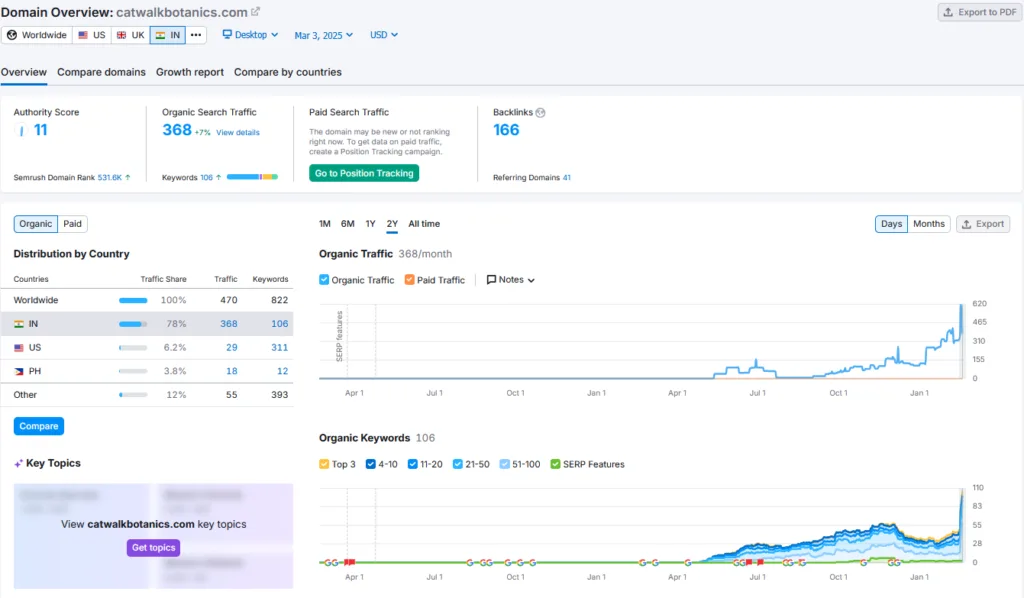The width and height of the screenshot is (1024, 598).
Task: Toggle the 21-50 keywords checkbox
Action: pos(458,464)
